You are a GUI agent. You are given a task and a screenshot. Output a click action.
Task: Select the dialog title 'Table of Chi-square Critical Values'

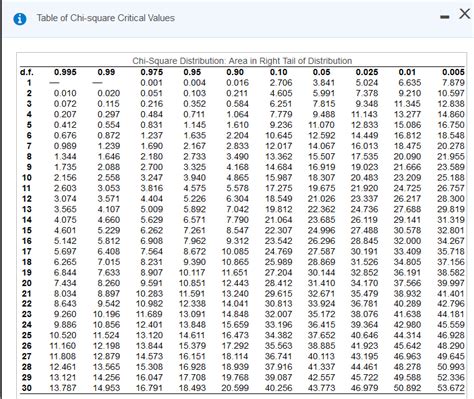click(105, 18)
